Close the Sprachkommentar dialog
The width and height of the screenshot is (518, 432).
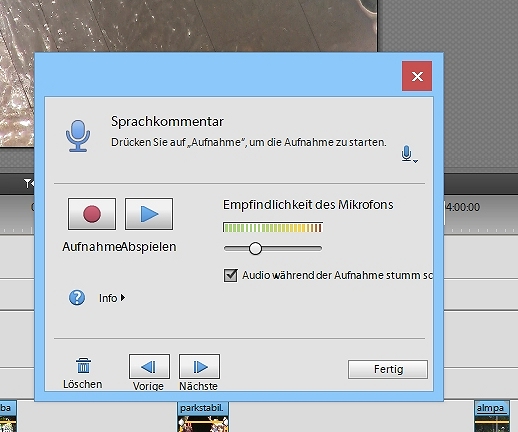(x=417, y=76)
